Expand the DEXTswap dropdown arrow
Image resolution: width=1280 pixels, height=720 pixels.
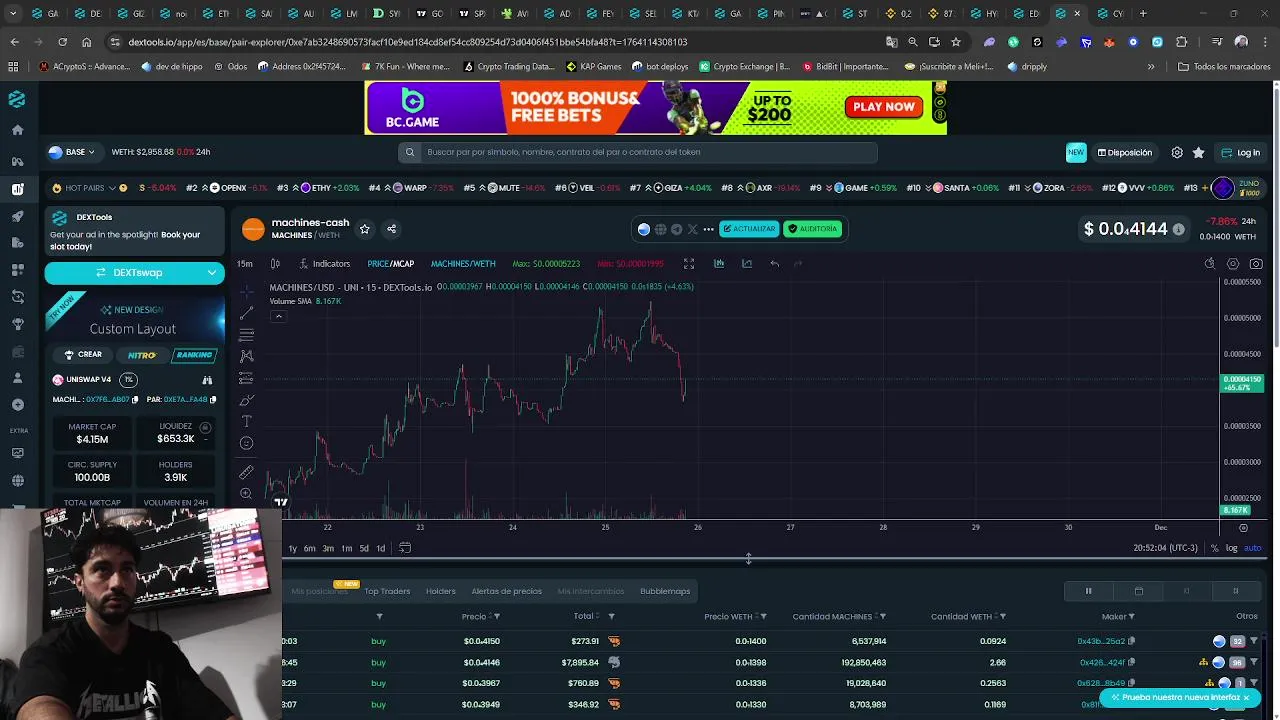coord(212,272)
